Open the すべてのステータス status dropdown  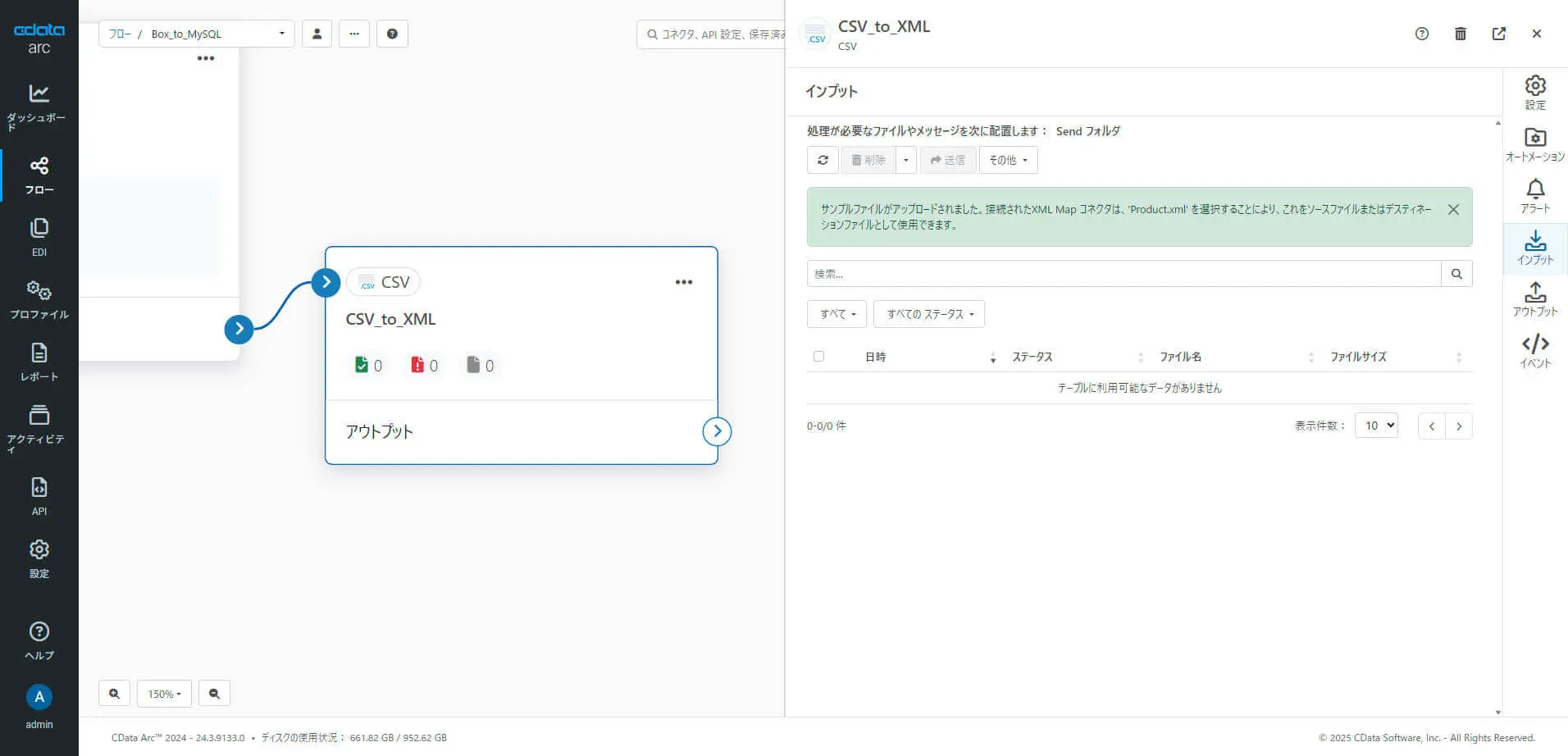(929, 314)
